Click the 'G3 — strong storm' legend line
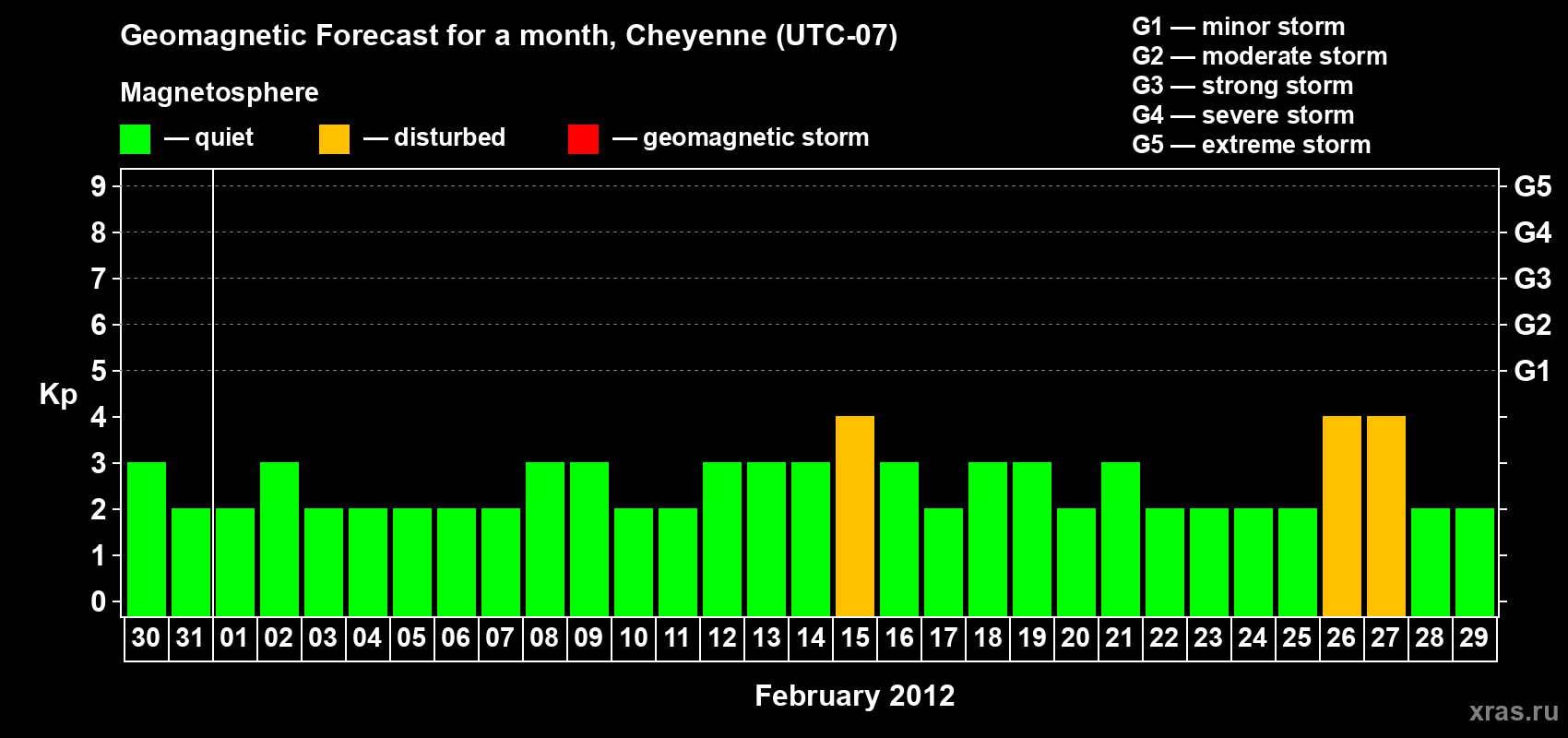 click(x=1243, y=86)
